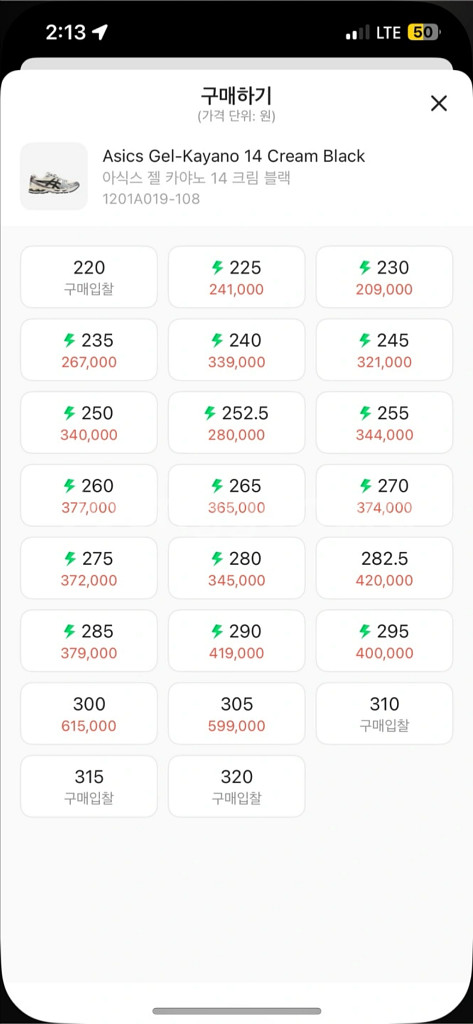Tap lightning icon on size 225
The height and width of the screenshot is (1024, 473).
click(x=218, y=268)
